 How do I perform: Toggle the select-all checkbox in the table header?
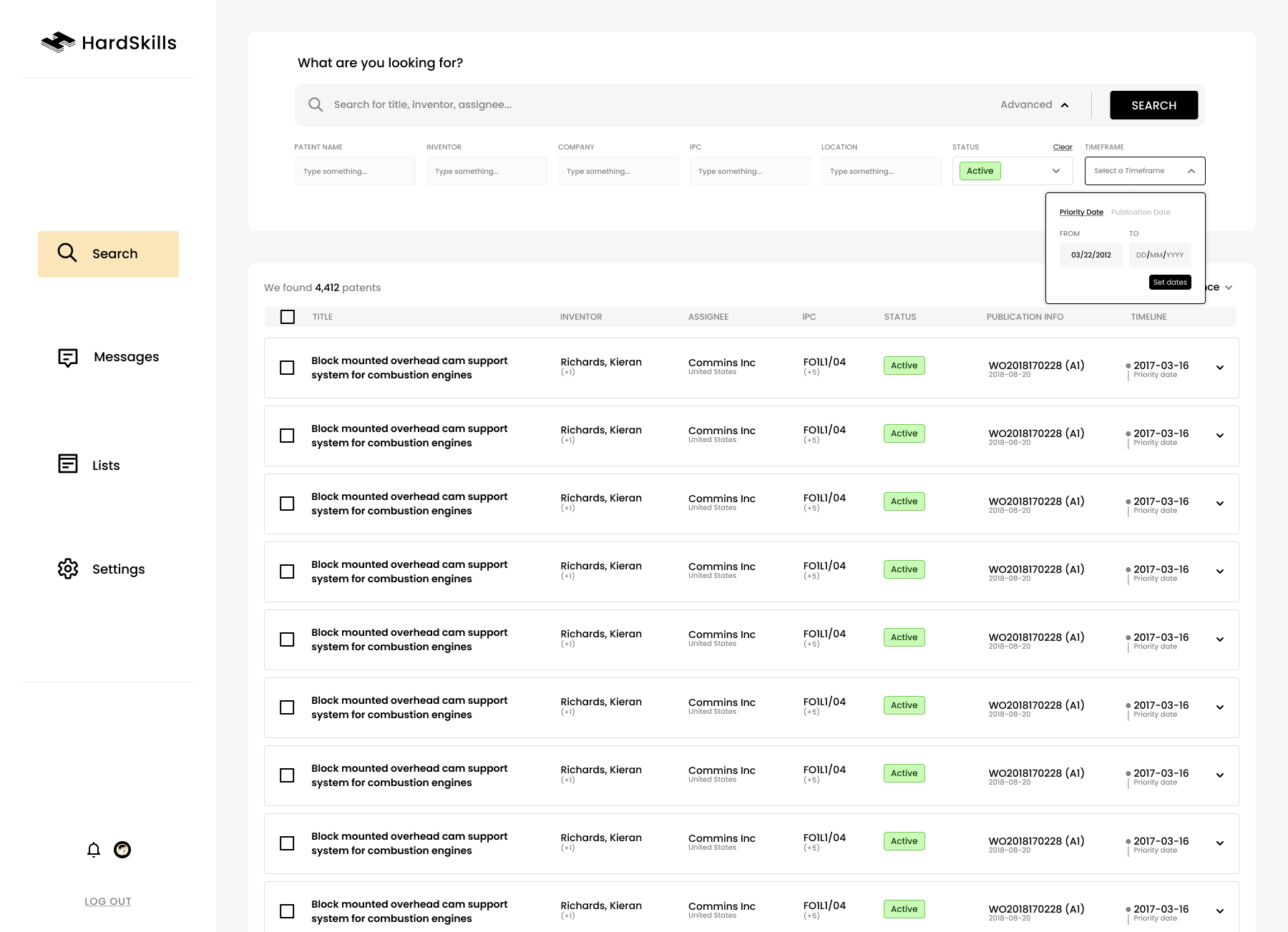[x=288, y=317]
